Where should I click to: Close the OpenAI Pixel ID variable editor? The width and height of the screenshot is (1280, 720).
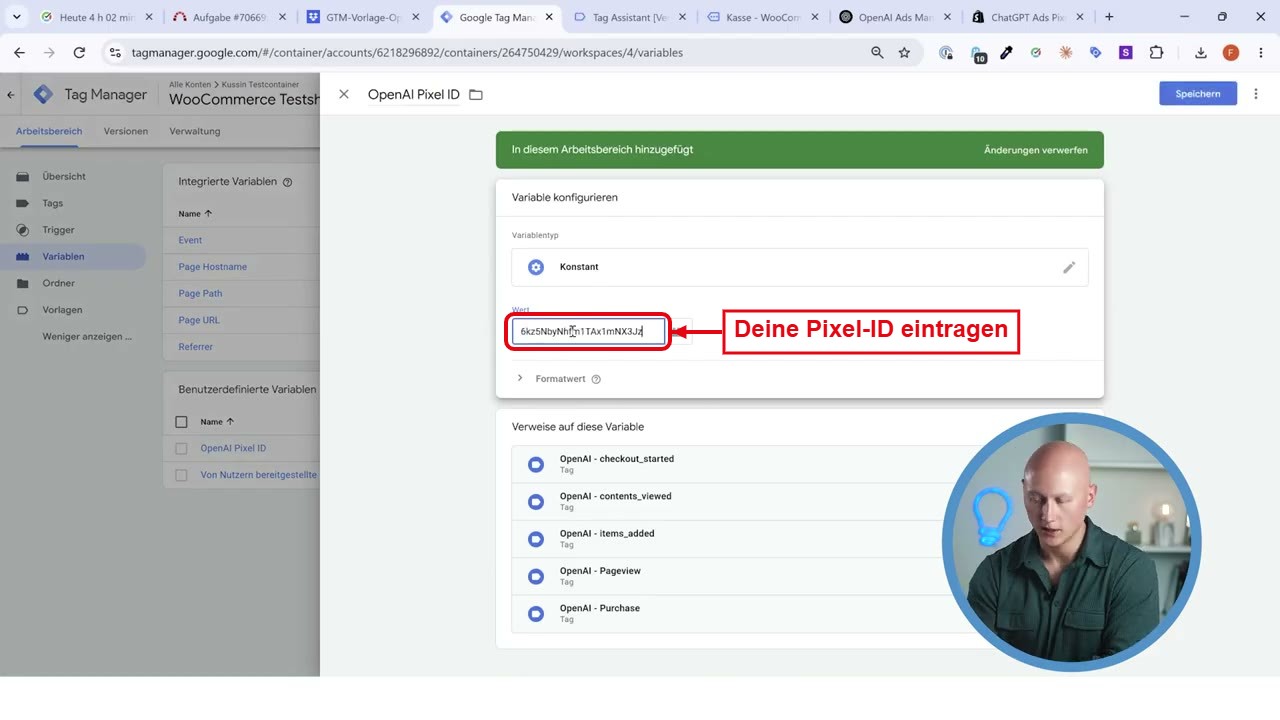coord(344,94)
